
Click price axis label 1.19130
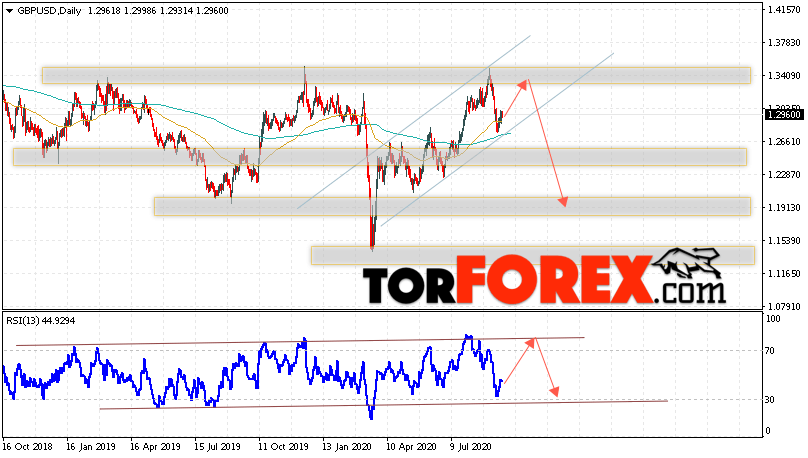tap(784, 208)
